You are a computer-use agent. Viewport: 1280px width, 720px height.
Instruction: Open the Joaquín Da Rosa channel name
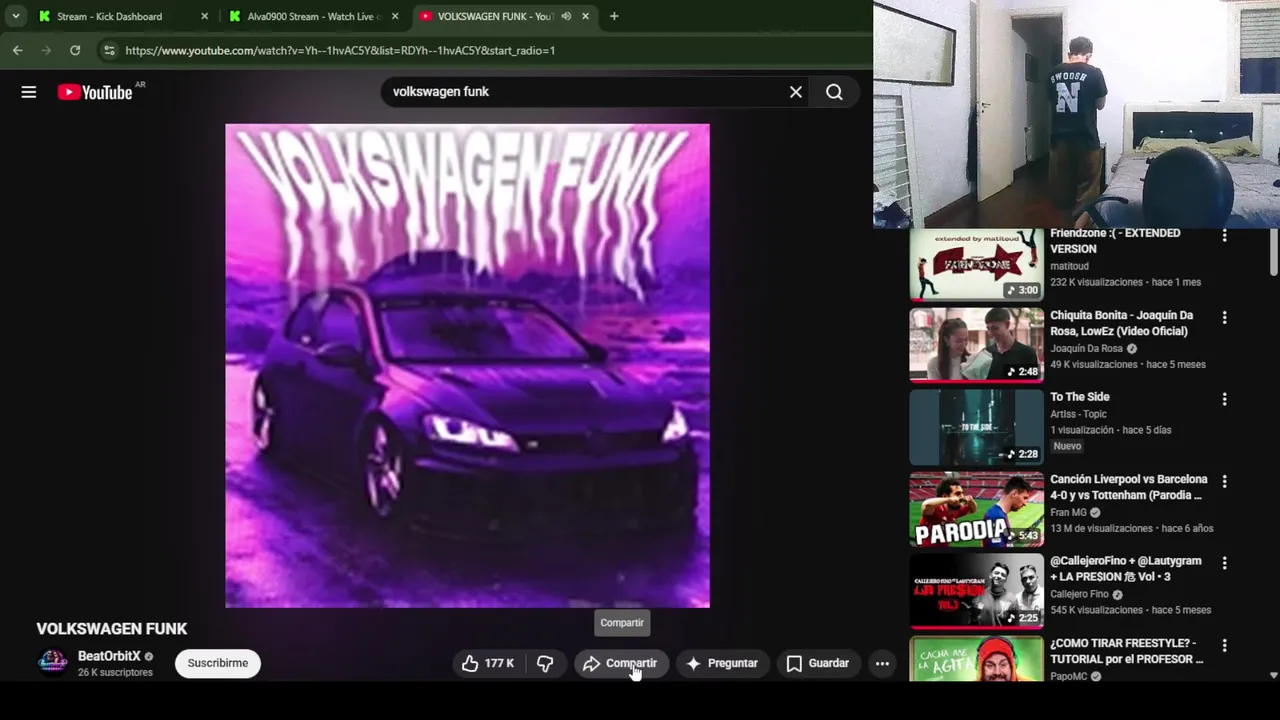pos(1086,348)
